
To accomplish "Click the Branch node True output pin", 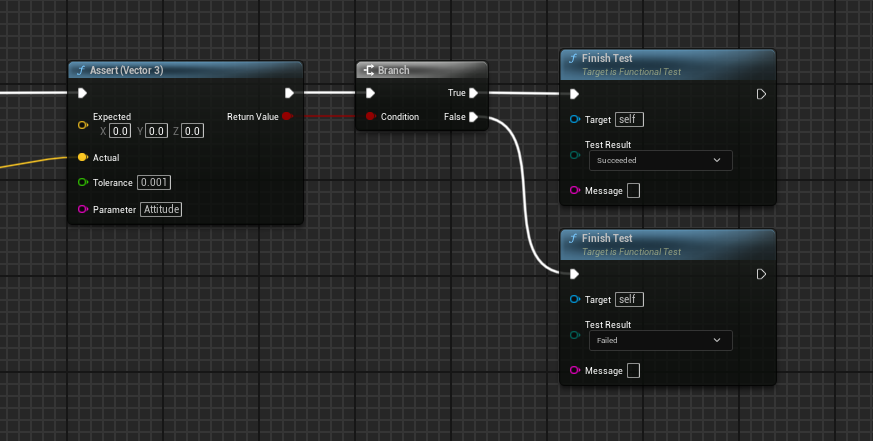I will 473,93.
